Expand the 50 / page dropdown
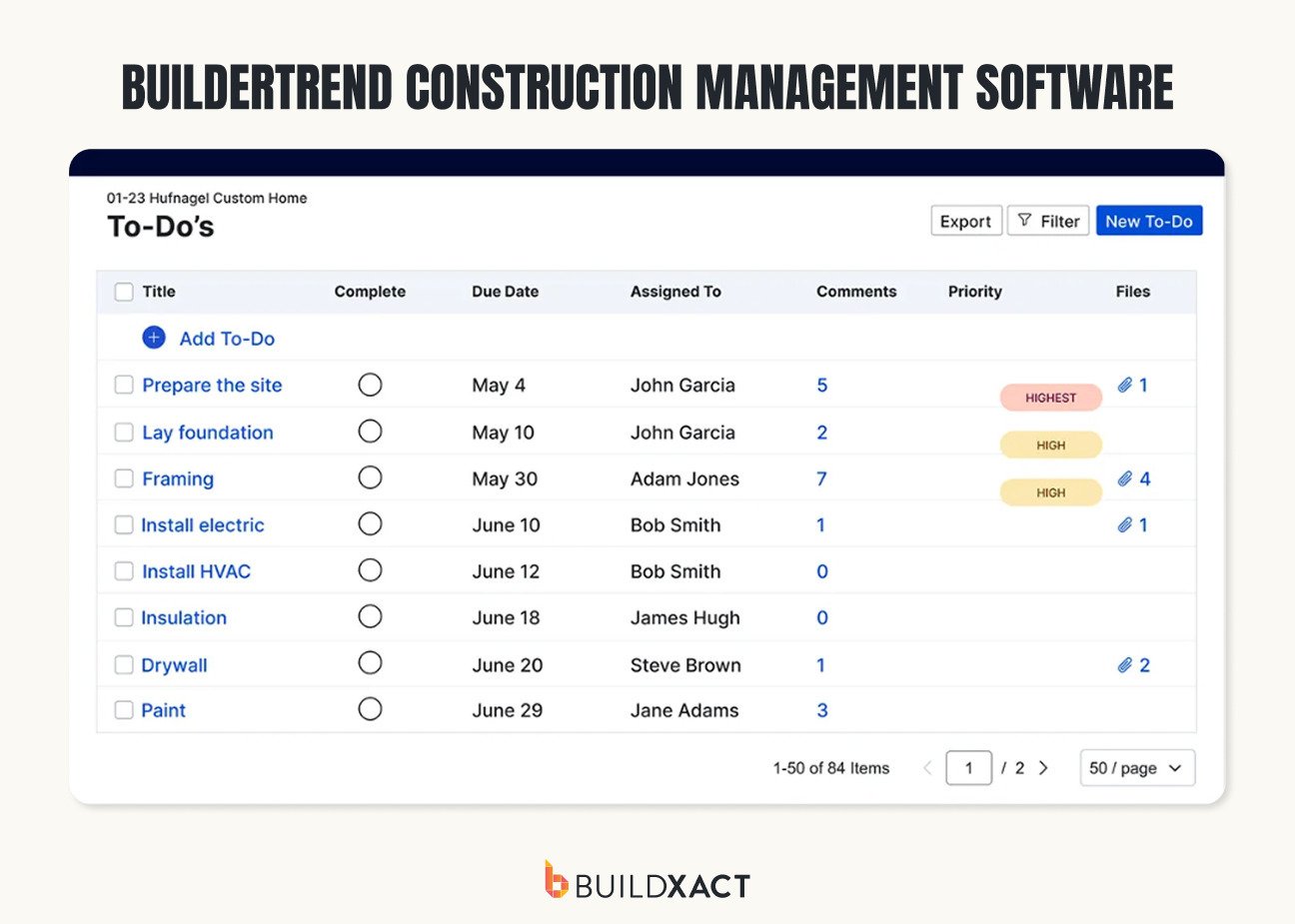The image size is (1295, 924). click(1137, 767)
